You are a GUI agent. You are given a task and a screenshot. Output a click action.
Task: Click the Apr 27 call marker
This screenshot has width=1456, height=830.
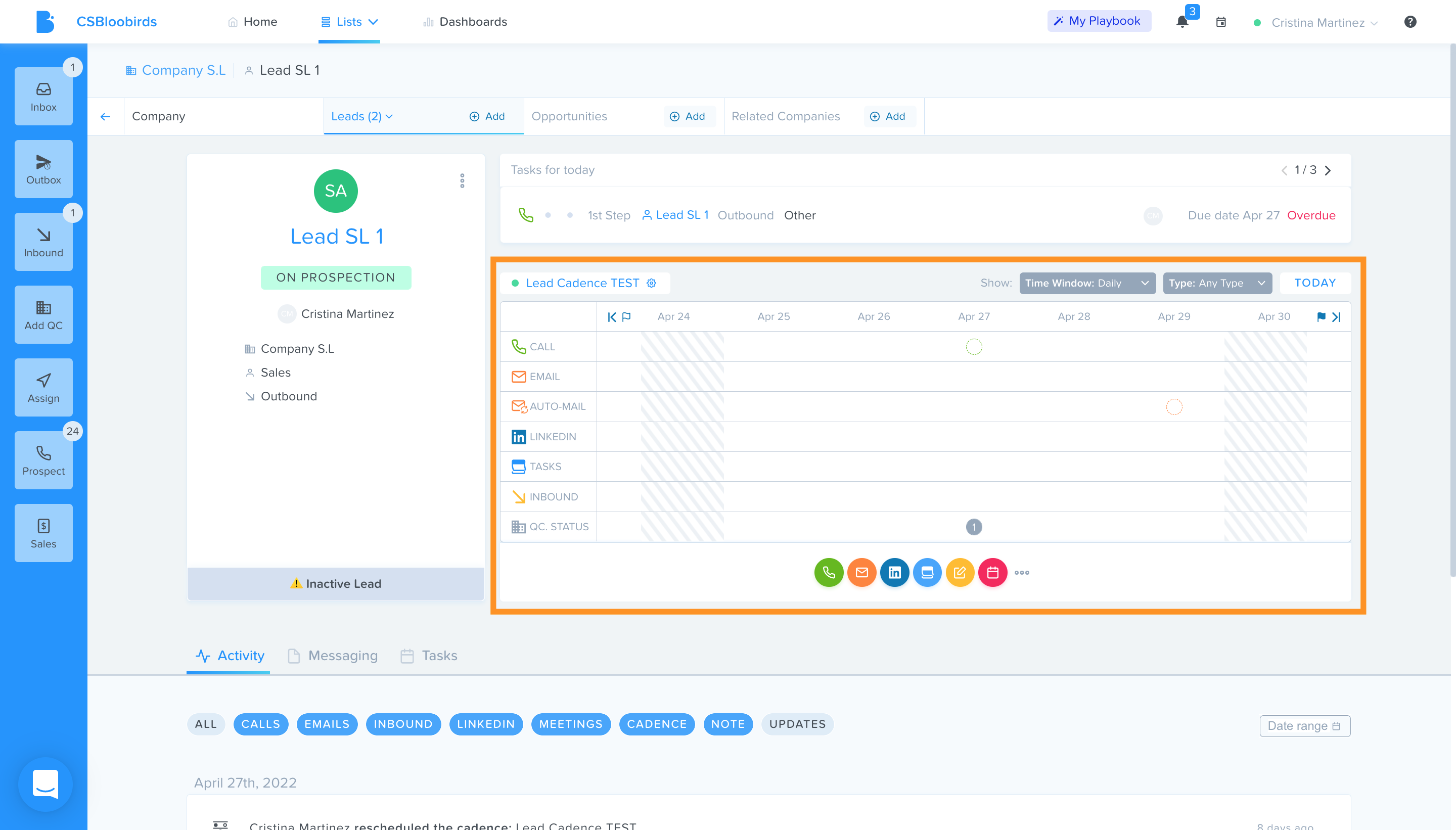click(x=974, y=347)
